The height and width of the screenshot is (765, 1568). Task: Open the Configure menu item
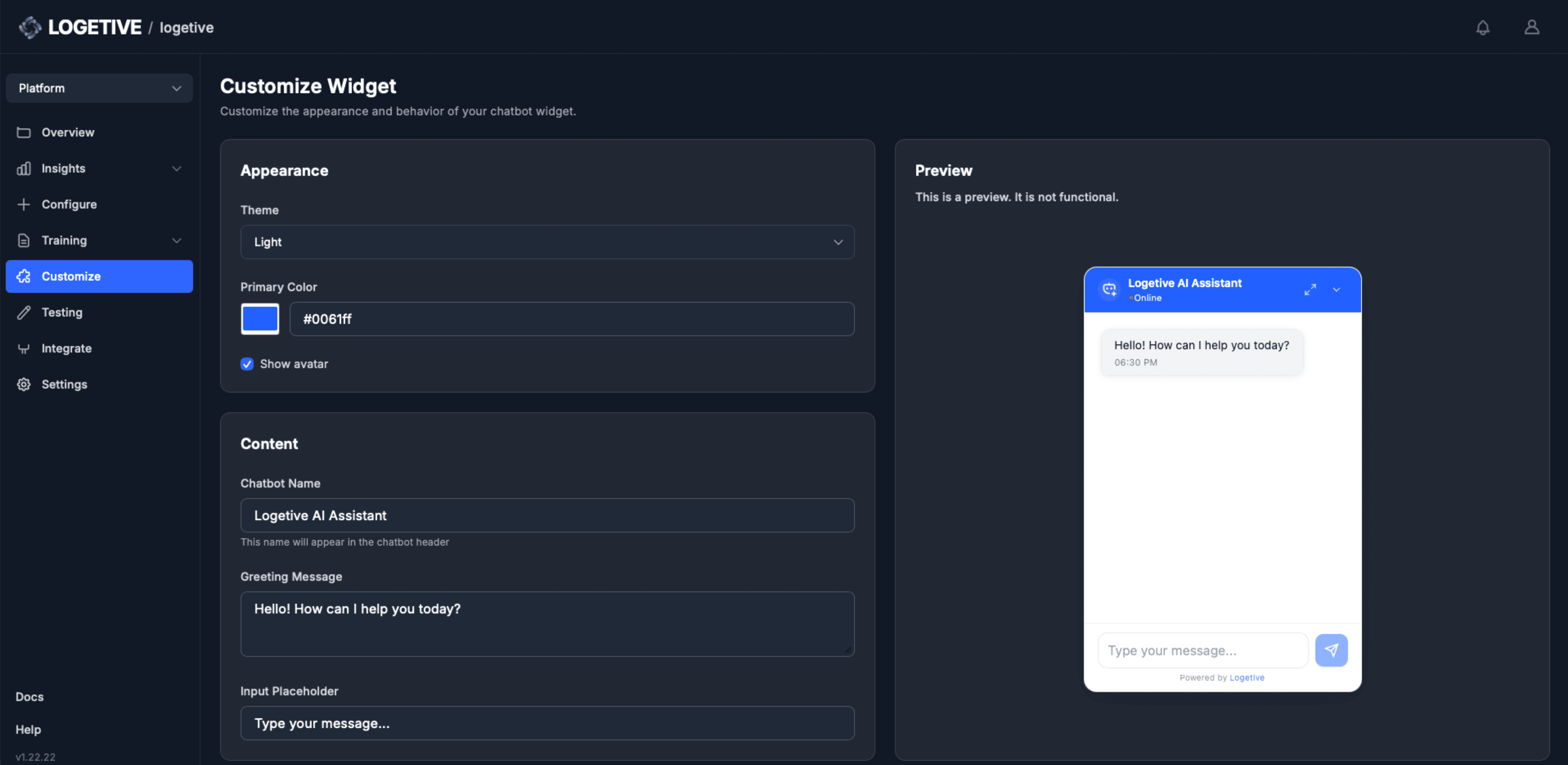[69, 205]
